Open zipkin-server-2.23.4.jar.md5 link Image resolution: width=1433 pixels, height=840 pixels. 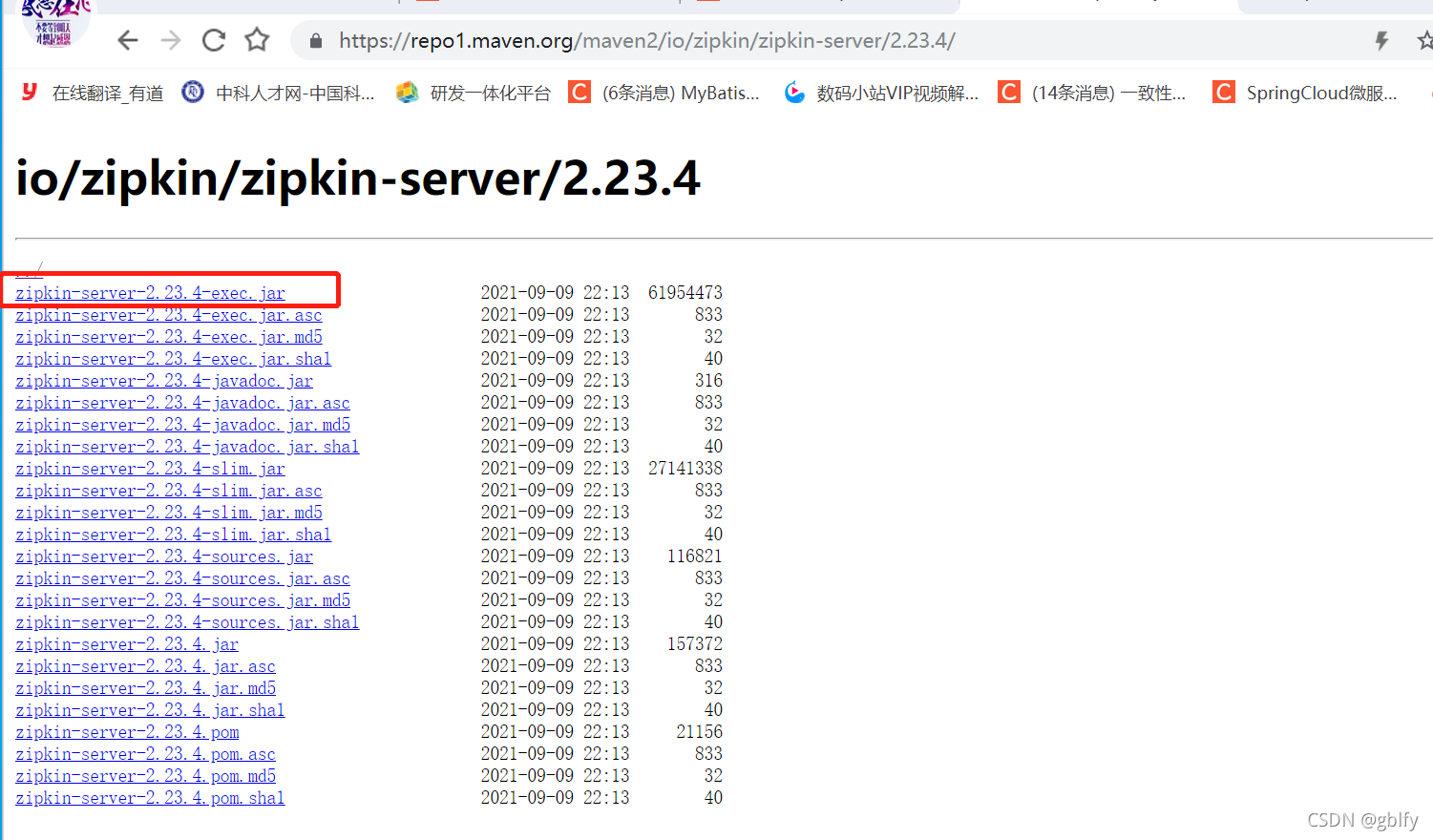pos(145,688)
